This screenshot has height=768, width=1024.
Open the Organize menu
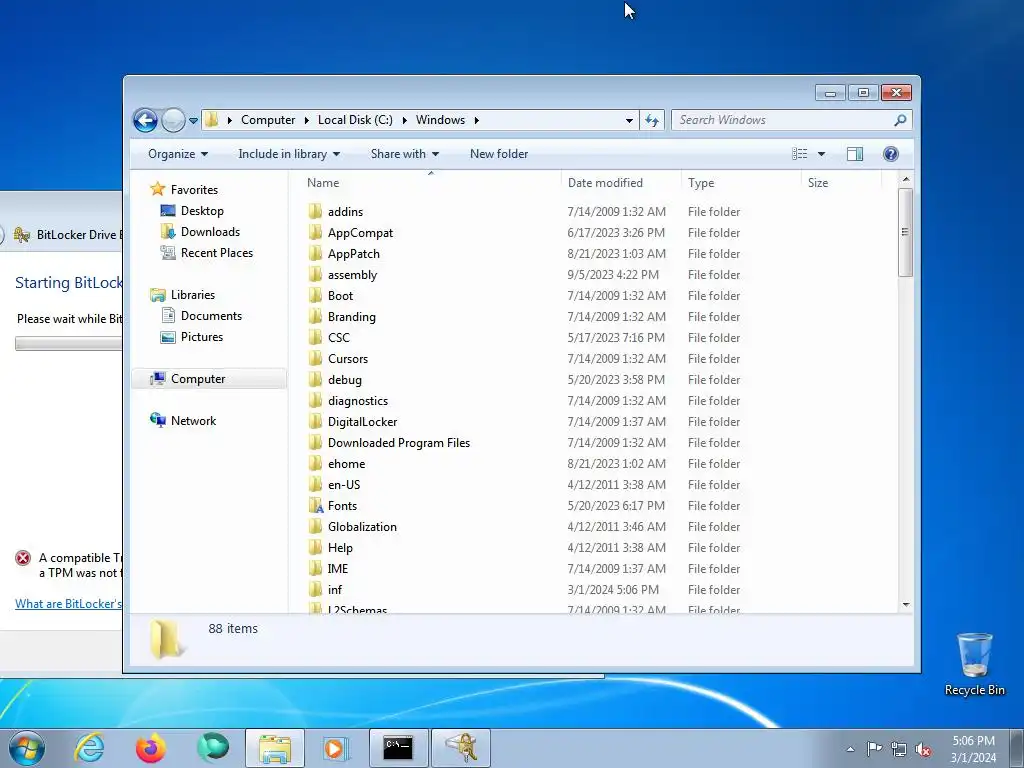(x=178, y=154)
